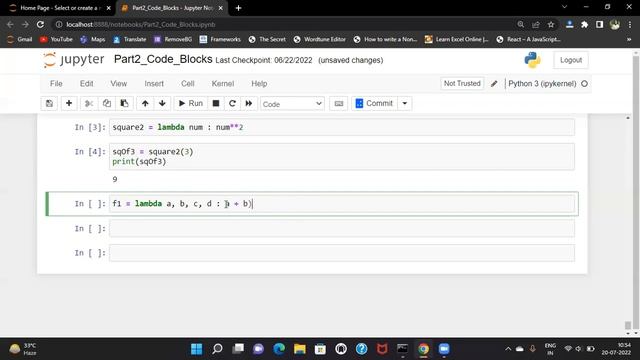Open the Kernel menu
Image resolution: width=640 pixels, height=360 pixels.
click(223, 84)
